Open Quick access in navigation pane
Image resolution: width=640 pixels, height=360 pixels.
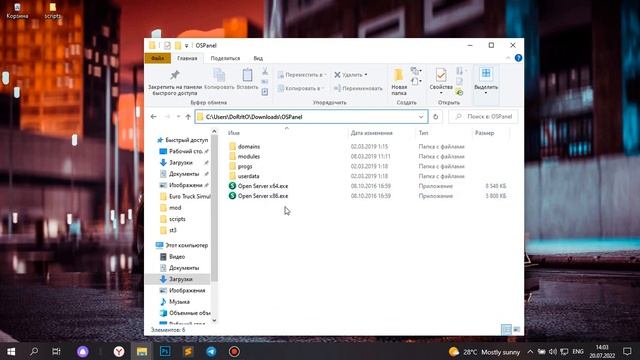point(182,140)
